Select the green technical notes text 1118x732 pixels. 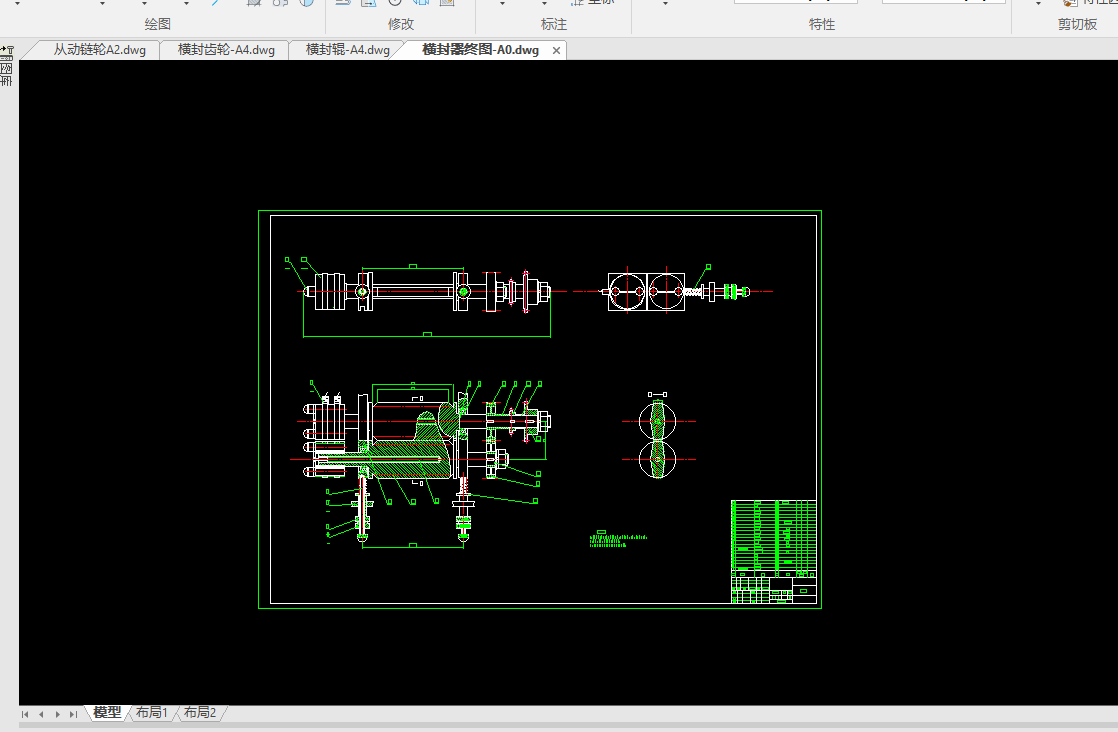pyautogui.click(x=617, y=539)
